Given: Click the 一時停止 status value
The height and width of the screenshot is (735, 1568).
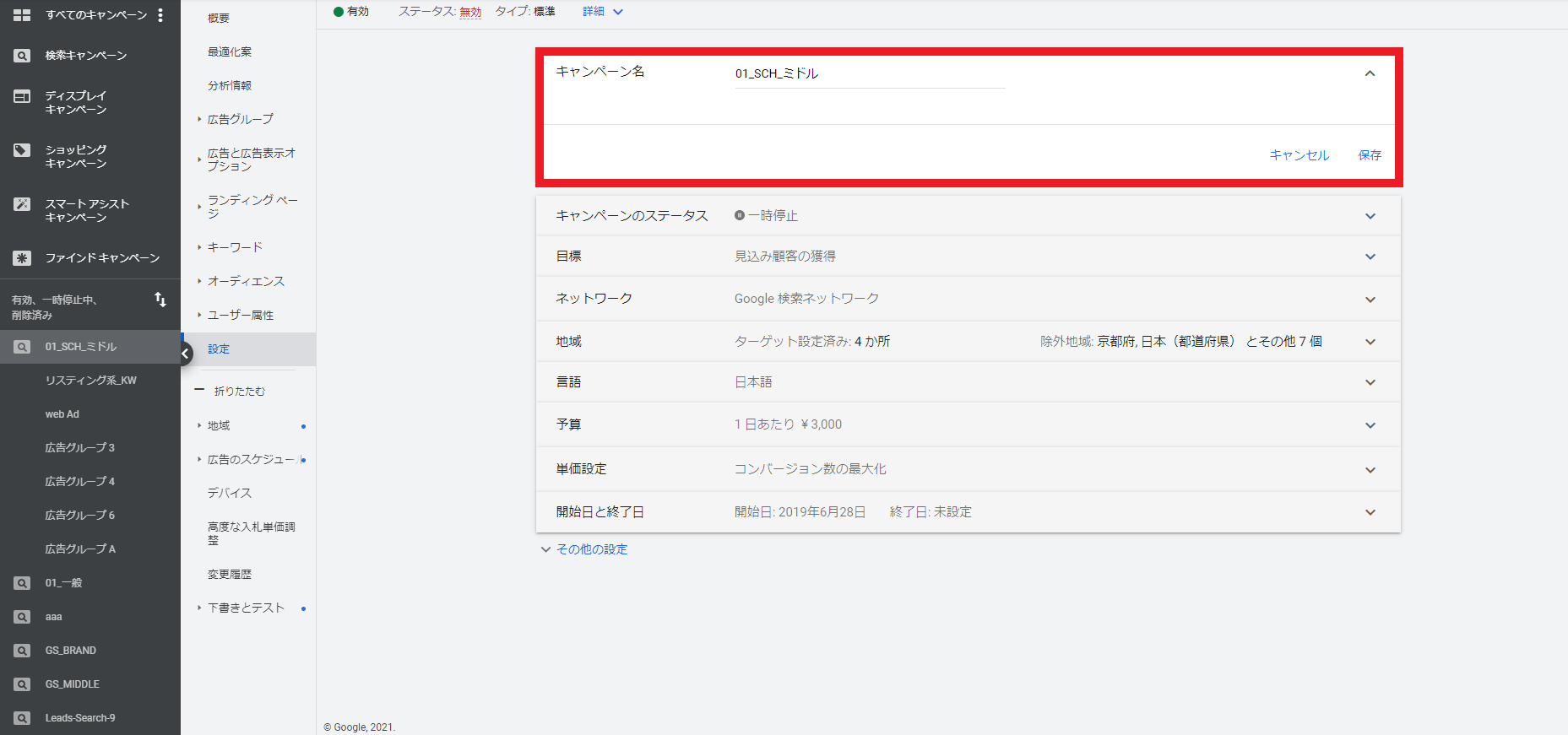Looking at the screenshot, I should (772, 216).
